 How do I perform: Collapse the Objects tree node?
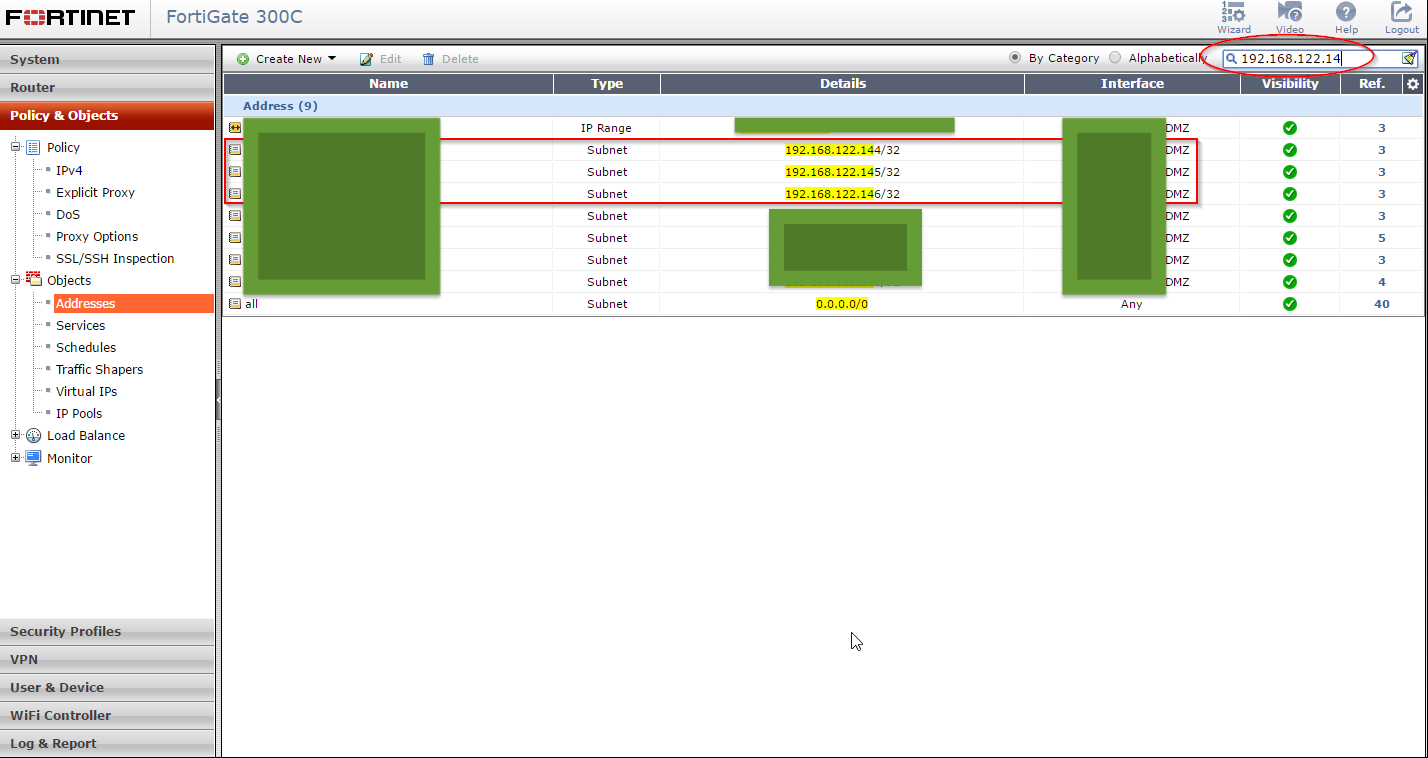pos(16,280)
